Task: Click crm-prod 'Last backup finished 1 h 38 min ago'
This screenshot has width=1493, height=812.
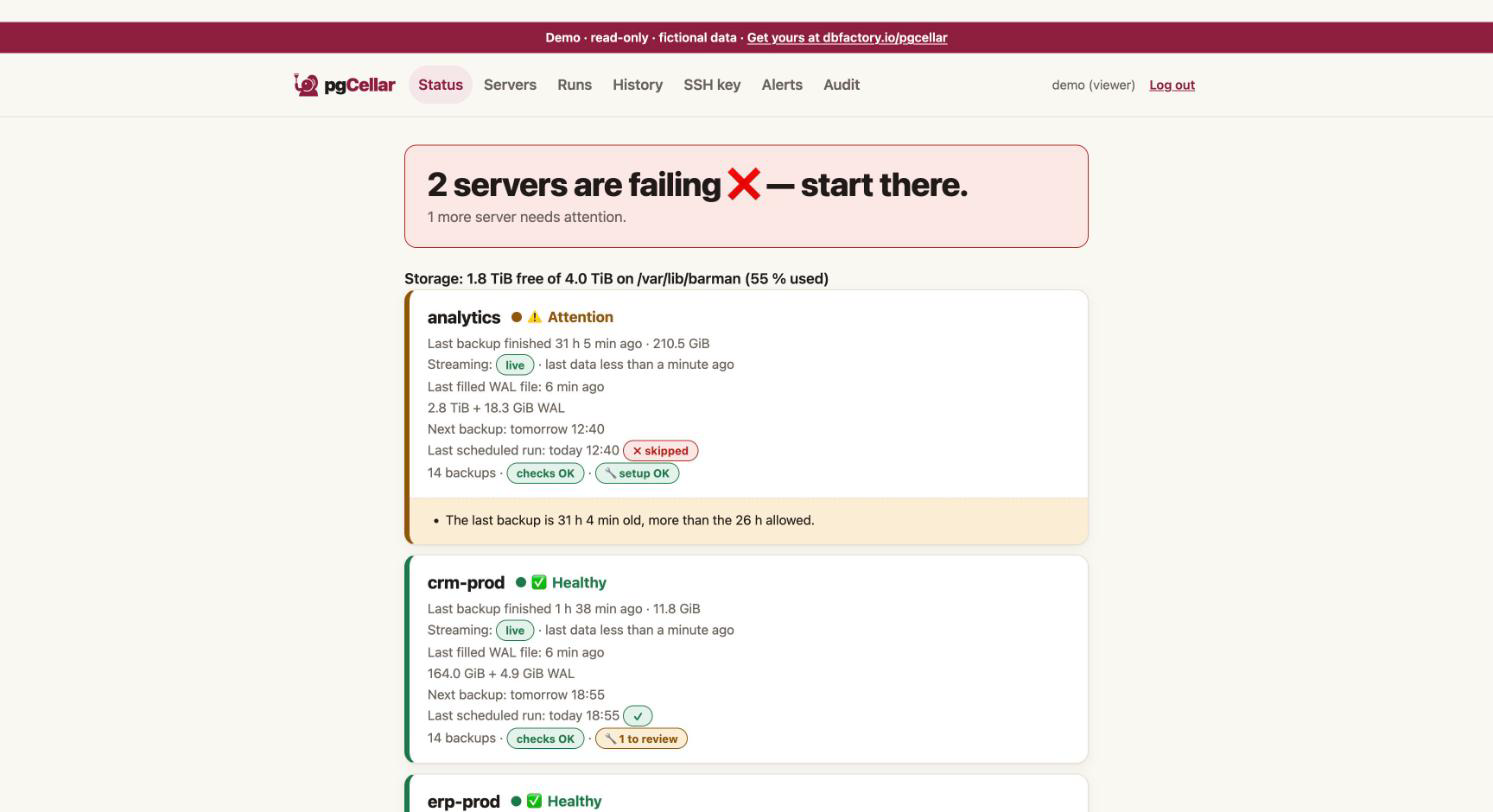Action: [x=535, y=608]
